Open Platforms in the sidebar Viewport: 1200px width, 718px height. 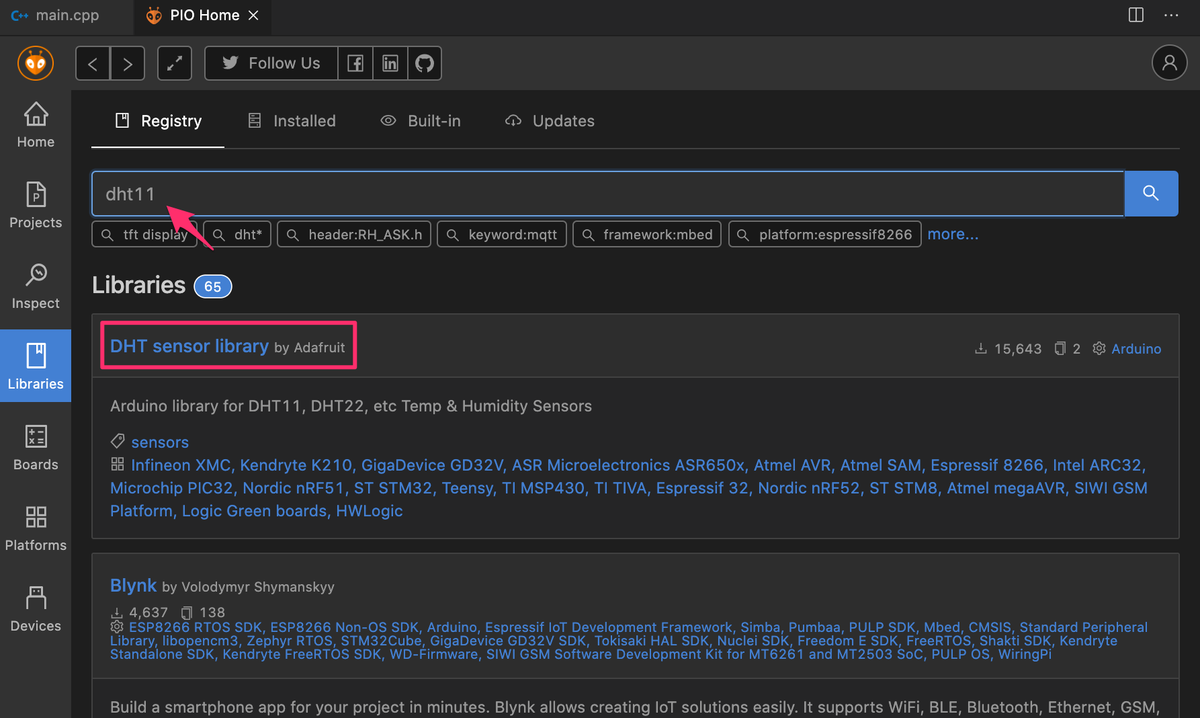pyautogui.click(x=35, y=529)
